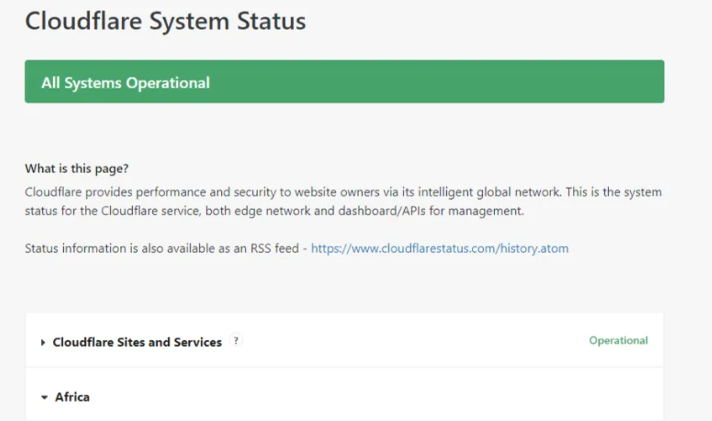The width and height of the screenshot is (712, 421).
Task: Expand Cloudflare Sites and Services arrow
Action: [44, 342]
